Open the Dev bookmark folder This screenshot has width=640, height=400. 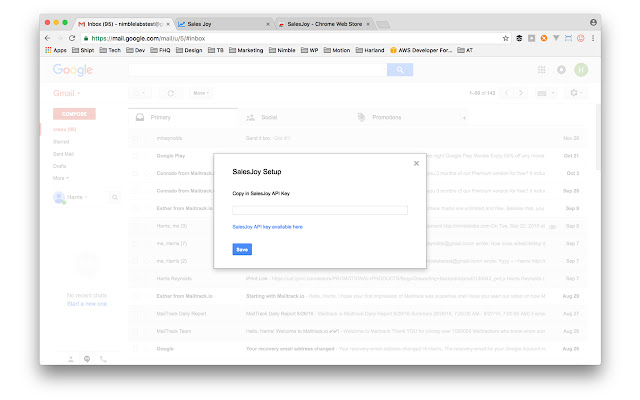[x=136, y=50]
